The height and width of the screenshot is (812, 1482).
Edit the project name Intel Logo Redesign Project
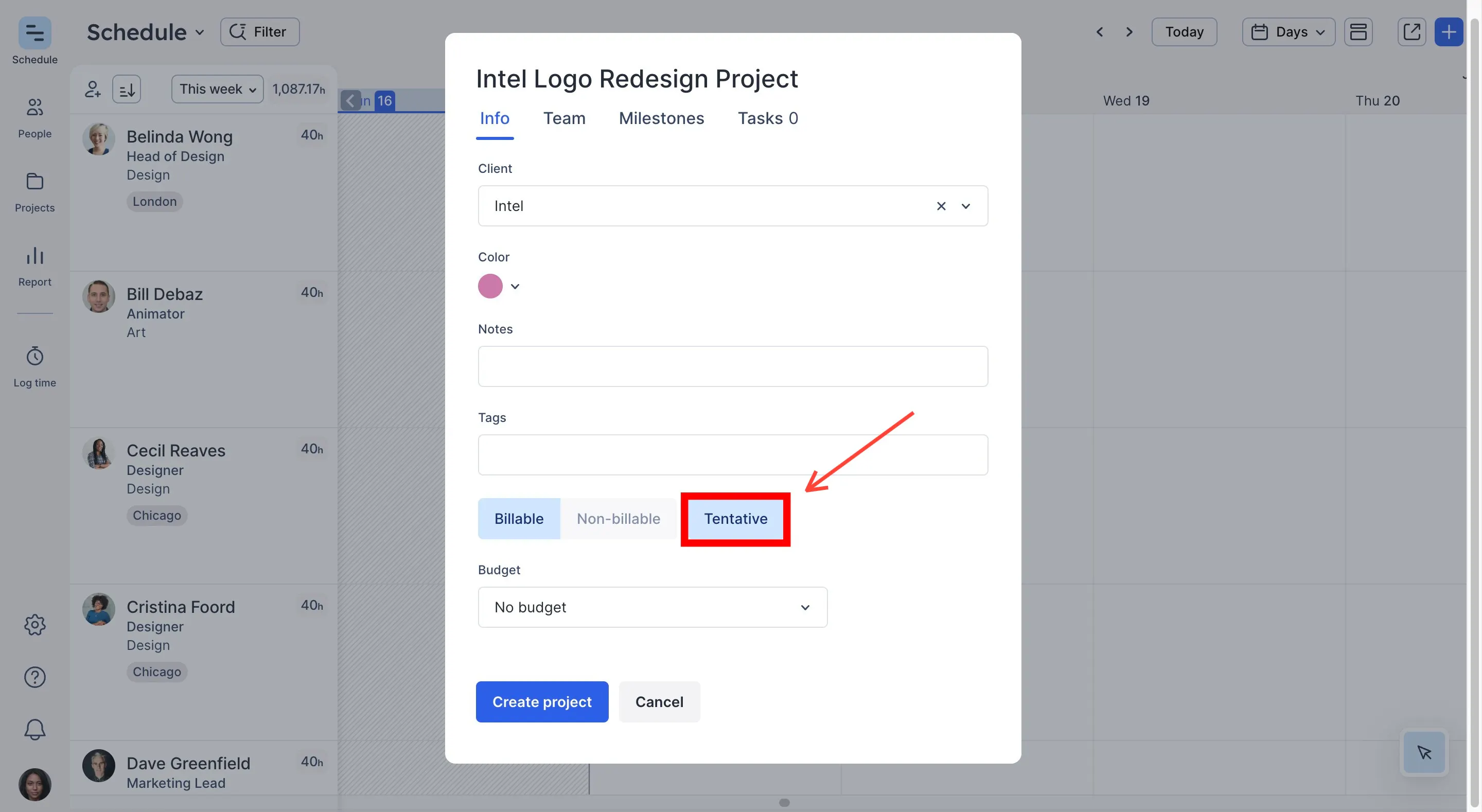pyautogui.click(x=637, y=79)
